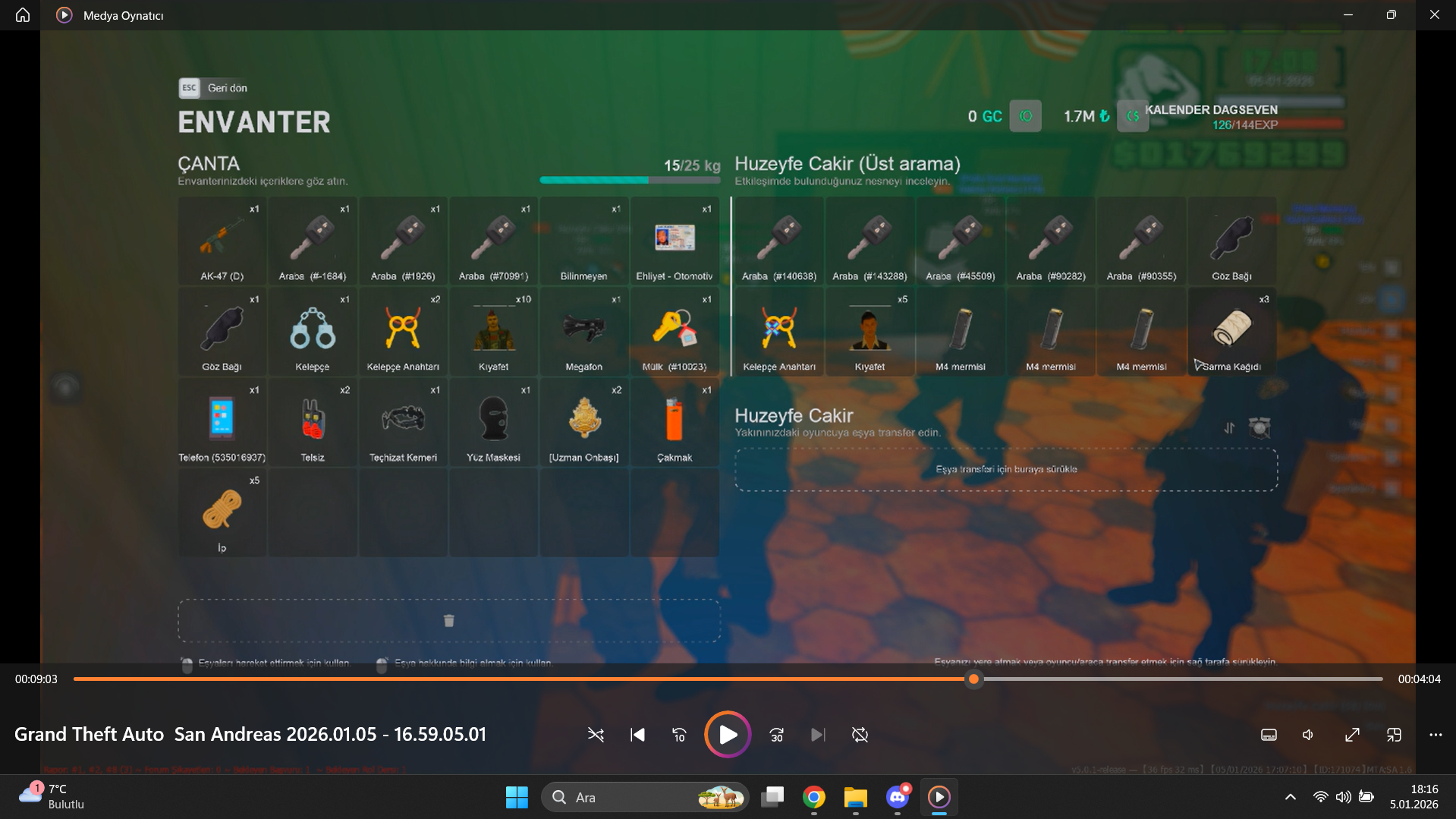Click the video seek bar position handle

pos(974,679)
